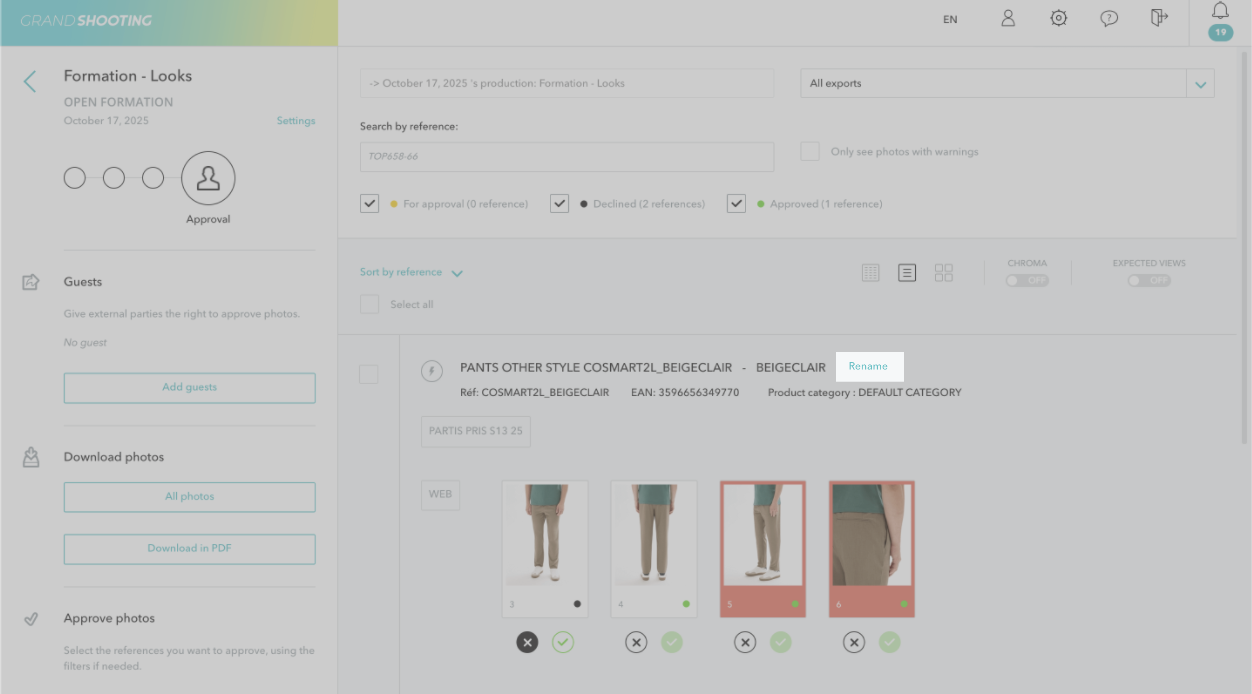The image size is (1252, 694).
Task: Select the second workflow step circle
Action: click(114, 178)
